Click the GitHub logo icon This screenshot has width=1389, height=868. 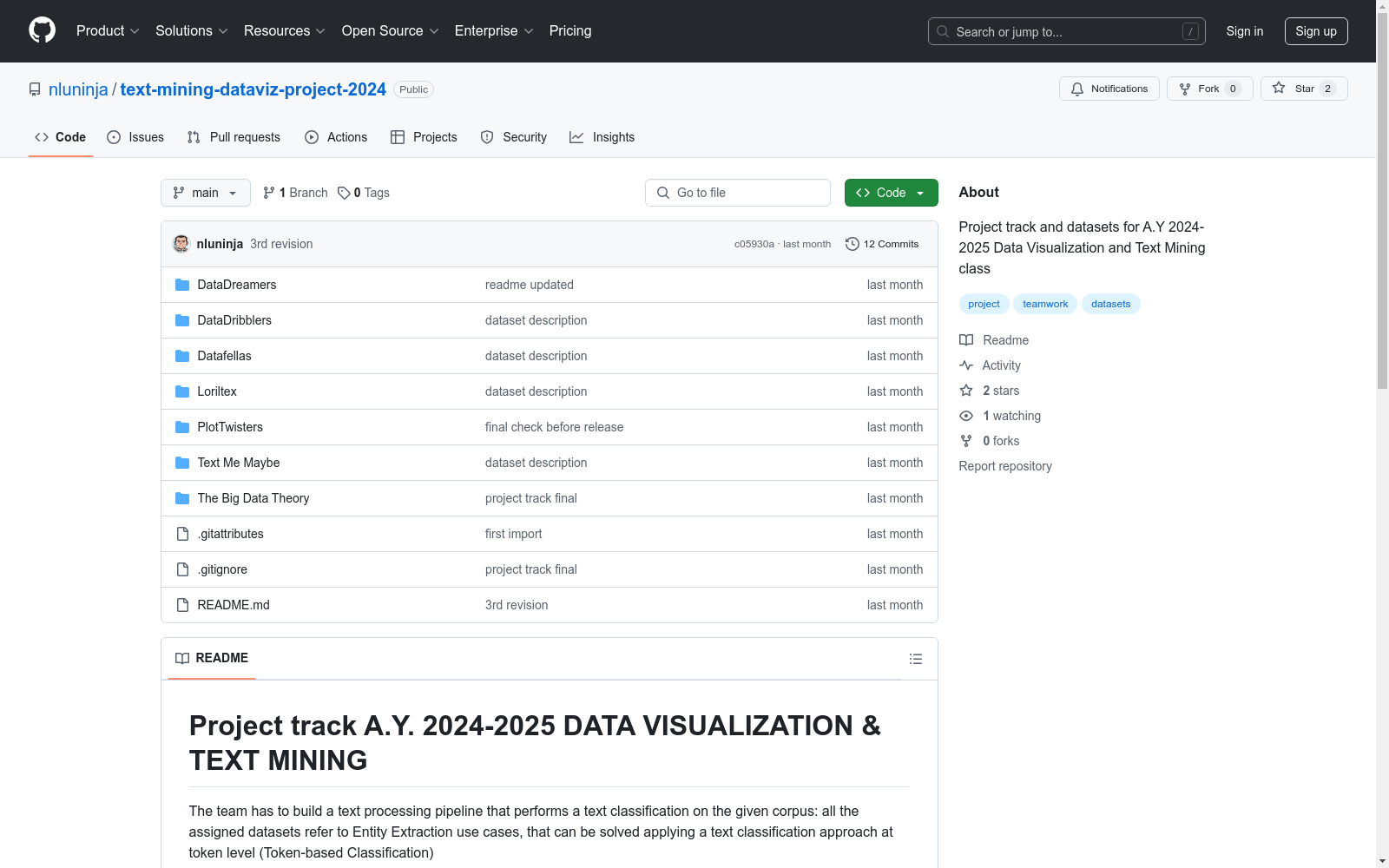tap(42, 30)
